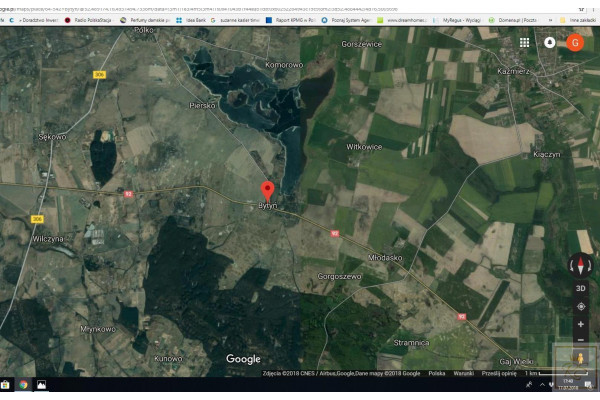Rotate map counterclockwise using compass left arrow
The width and height of the screenshot is (600, 400).
[x=572, y=265]
